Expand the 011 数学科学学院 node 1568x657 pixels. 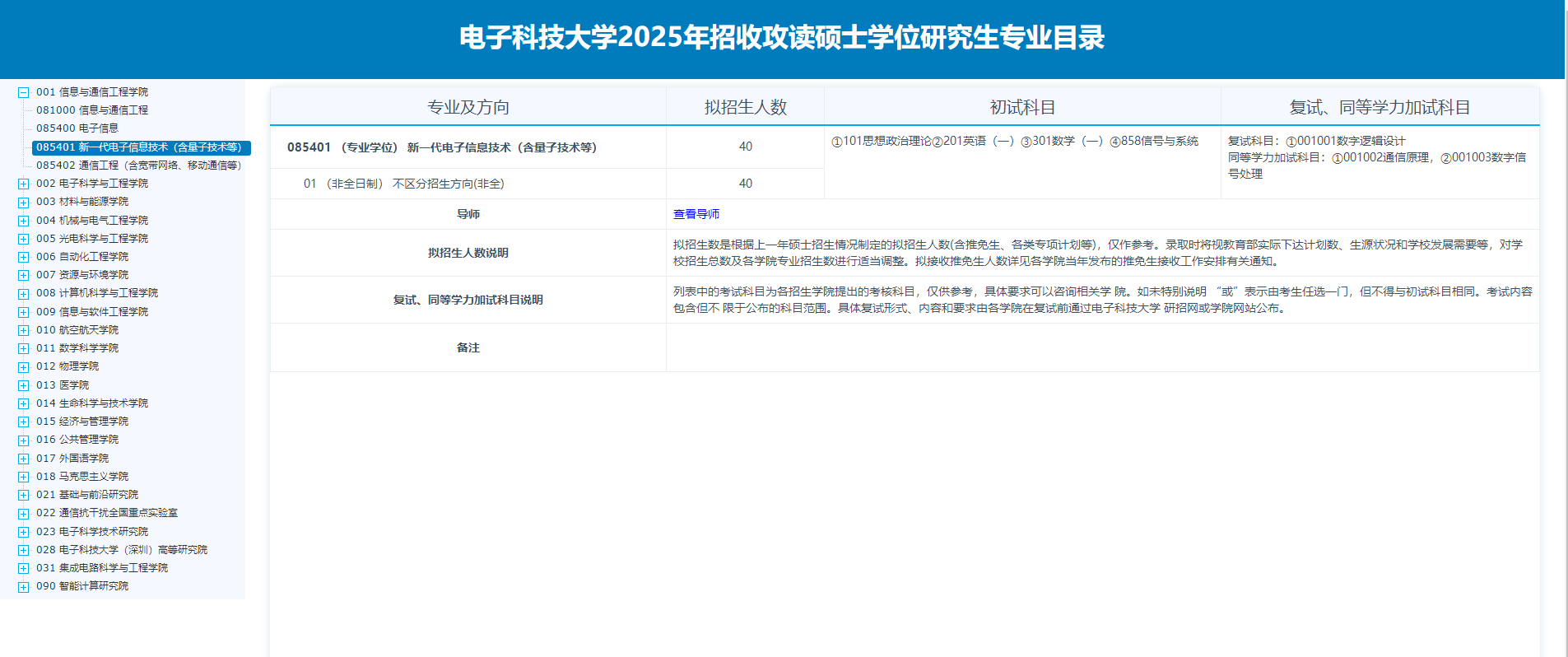tap(24, 348)
